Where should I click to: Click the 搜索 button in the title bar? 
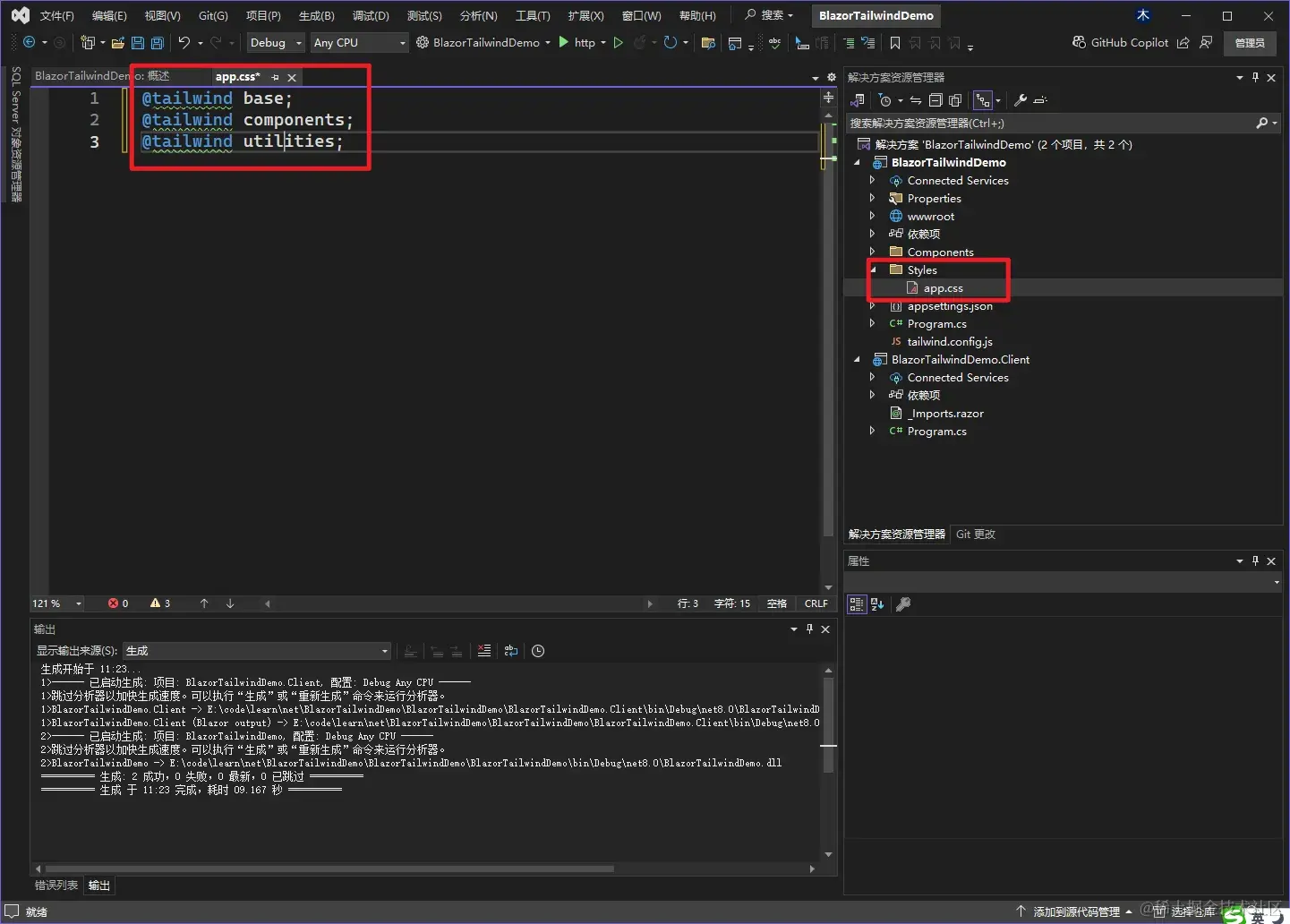pos(770,15)
